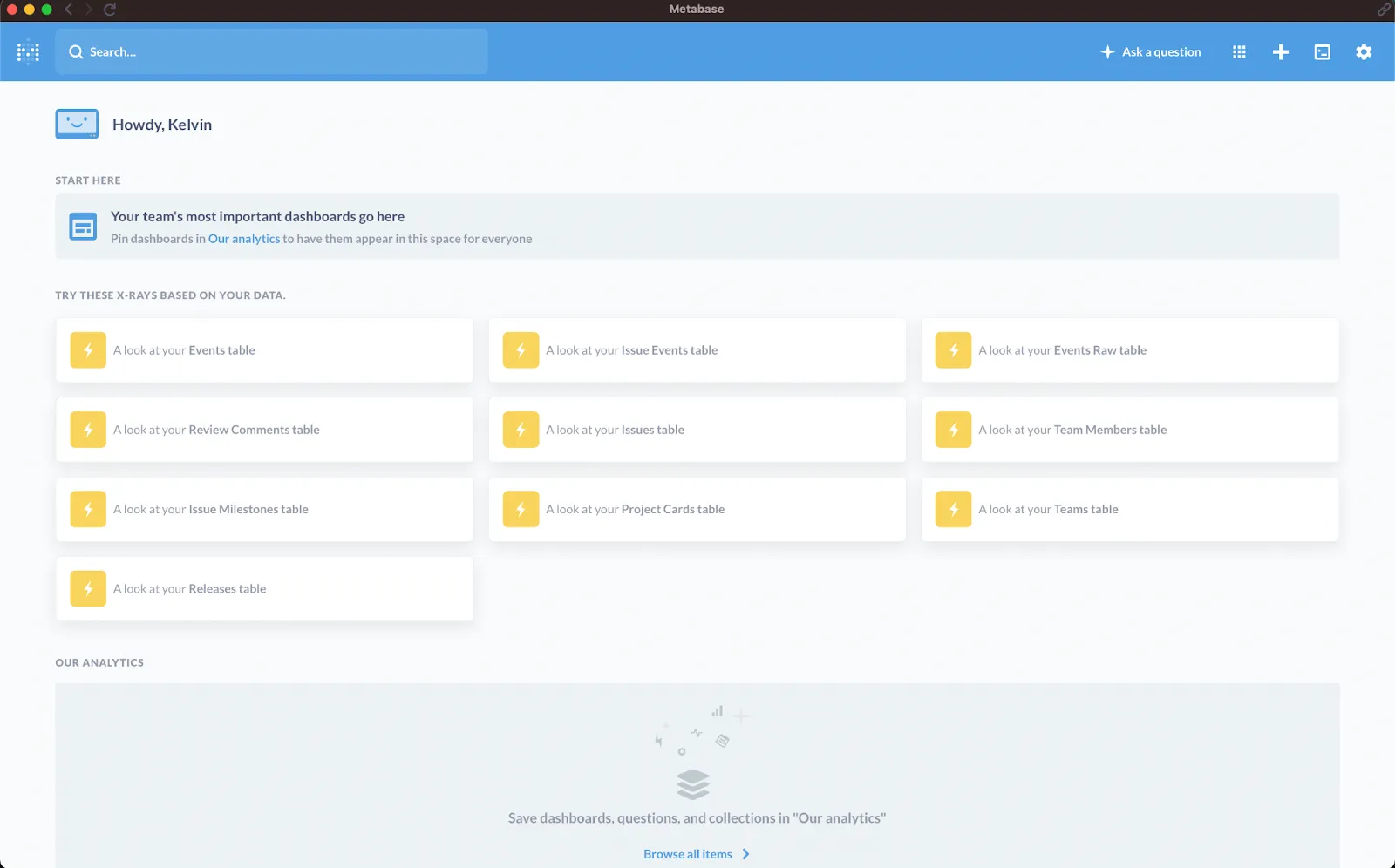The height and width of the screenshot is (868, 1395).
Task: Click lightning icon for Team Members table
Action: [953, 430]
